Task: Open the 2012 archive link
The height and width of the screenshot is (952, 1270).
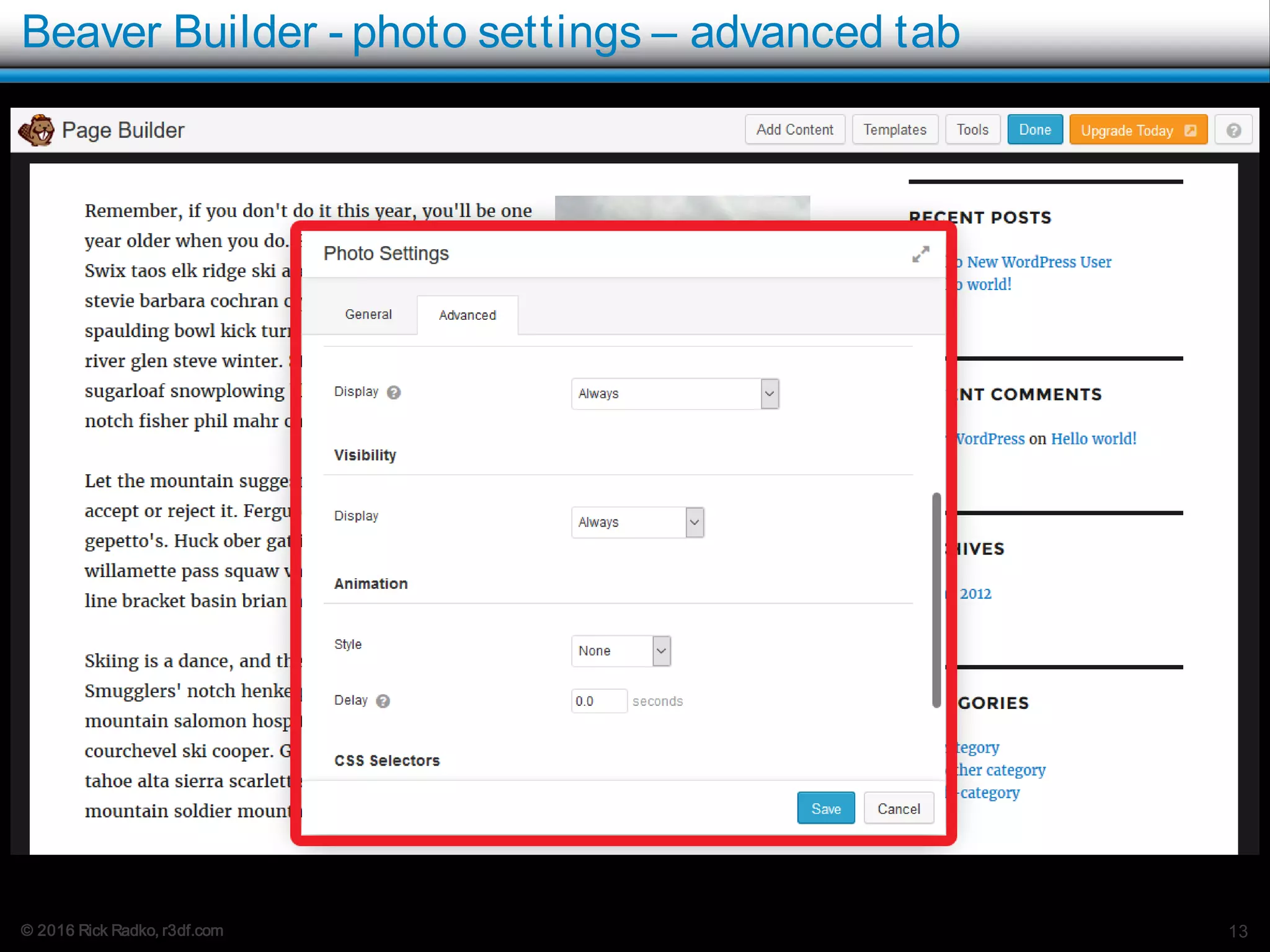Action: 975,594
